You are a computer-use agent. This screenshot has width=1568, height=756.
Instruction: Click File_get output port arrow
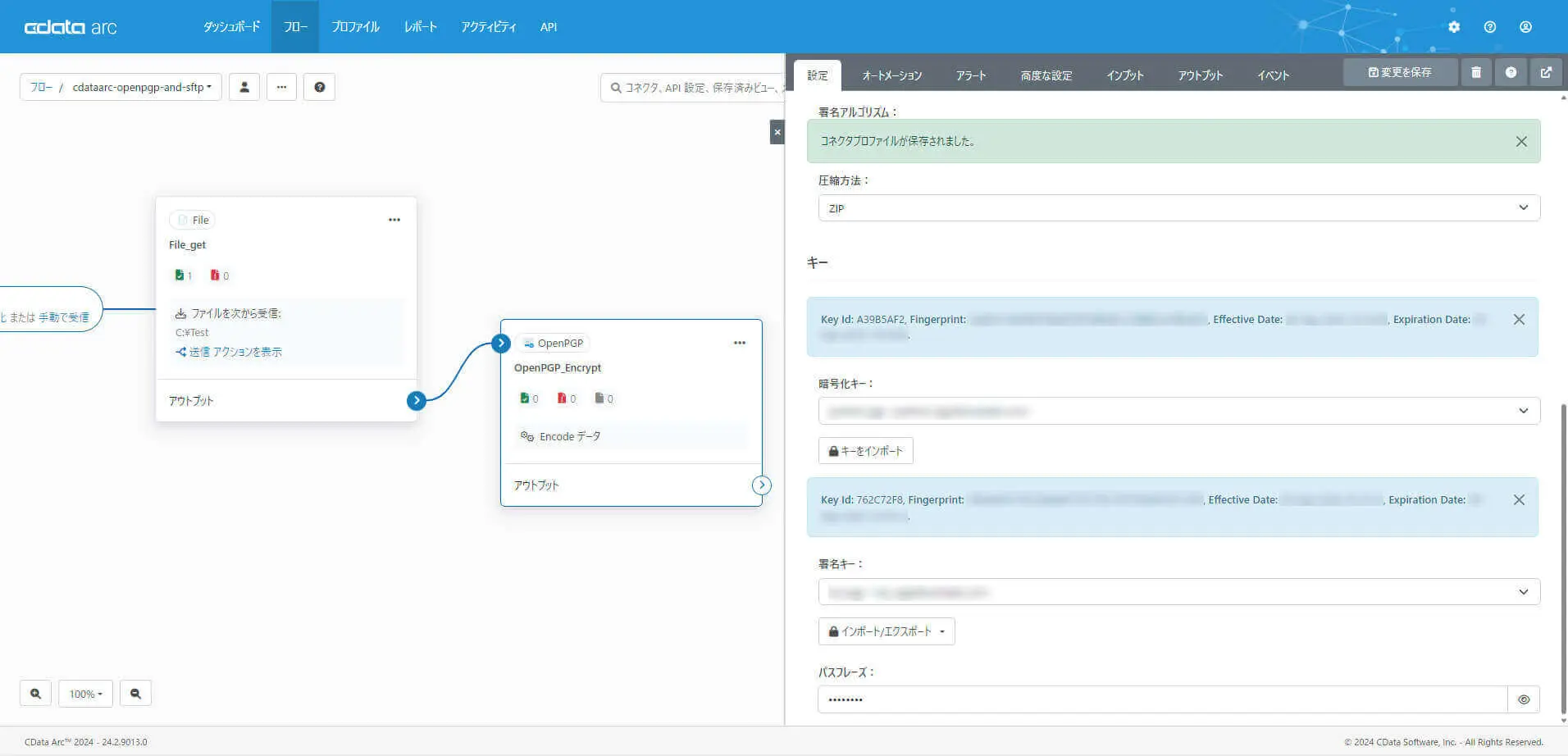417,401
